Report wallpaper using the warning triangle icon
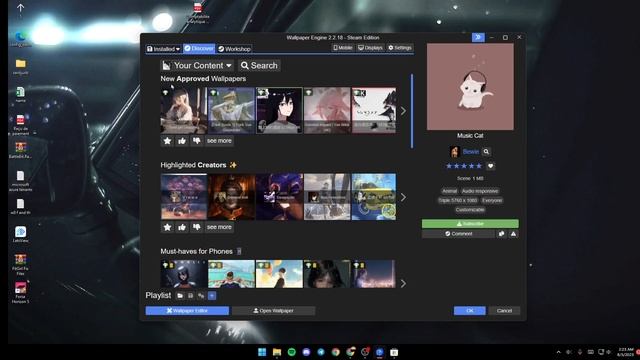Viewport: 640px width, 360px height. [513, 234]
